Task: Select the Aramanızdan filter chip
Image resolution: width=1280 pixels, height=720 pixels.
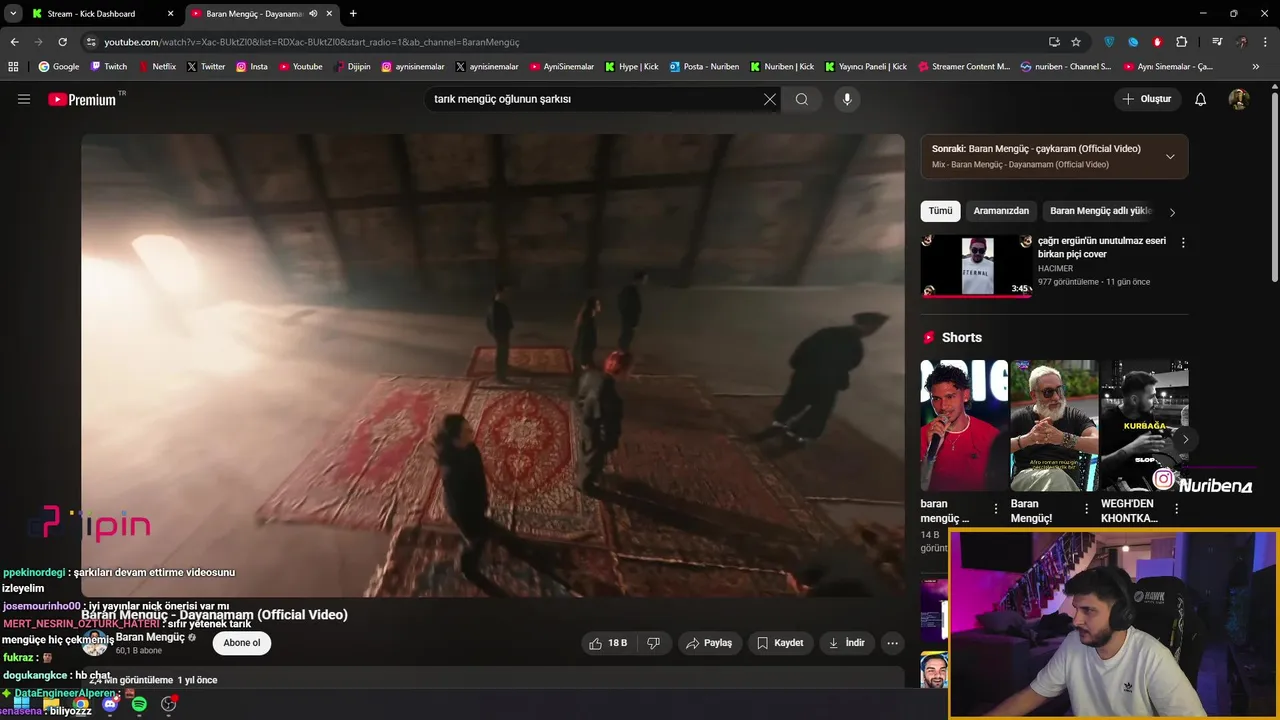Action: [x=1001, y=211]
